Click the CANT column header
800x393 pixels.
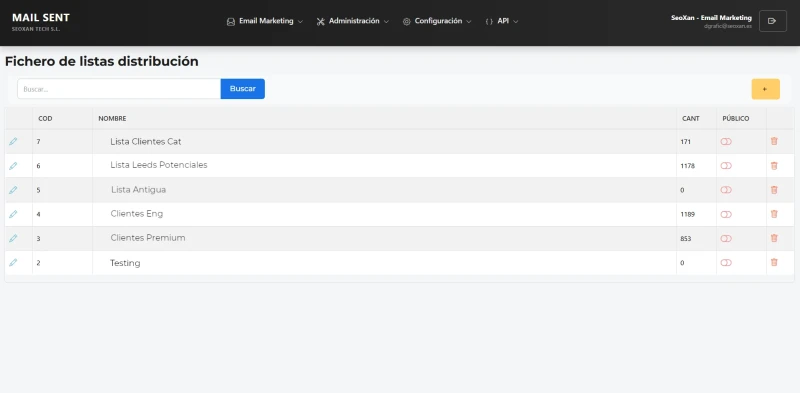click(691, 118)
